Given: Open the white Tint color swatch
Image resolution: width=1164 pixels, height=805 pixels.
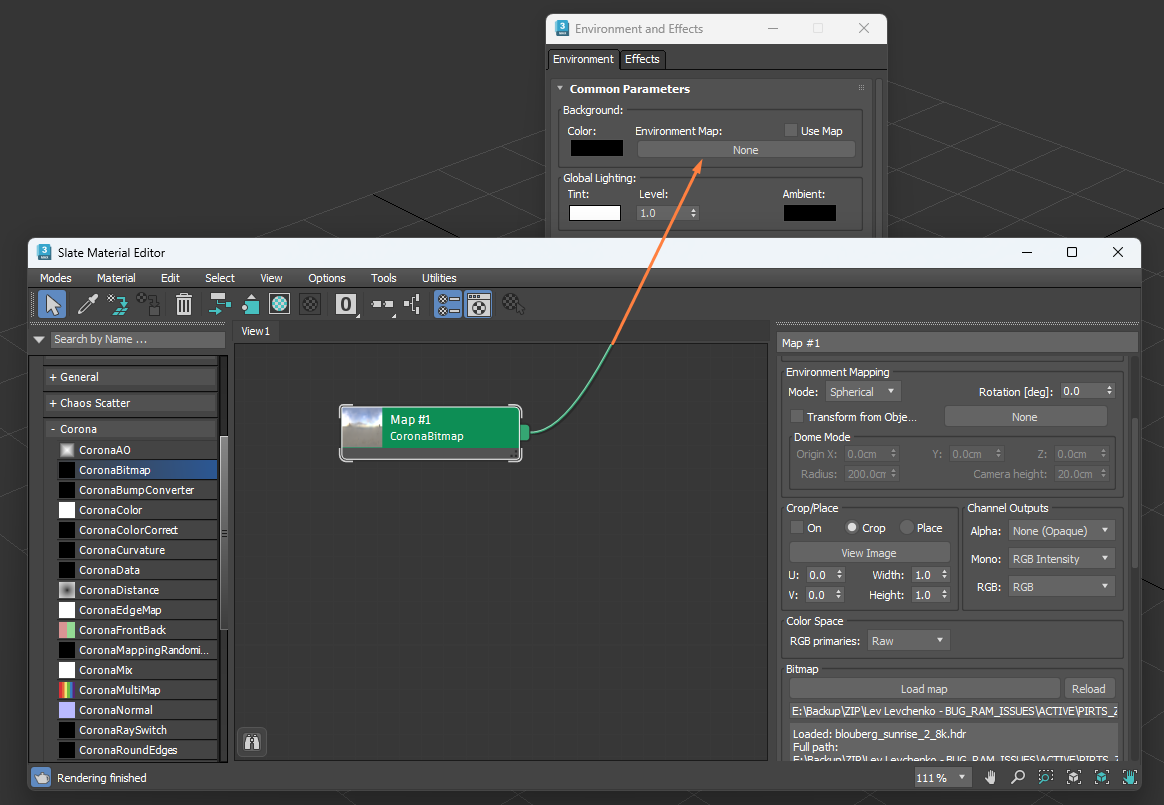Looking at the screenshot, I should (595, 213).
